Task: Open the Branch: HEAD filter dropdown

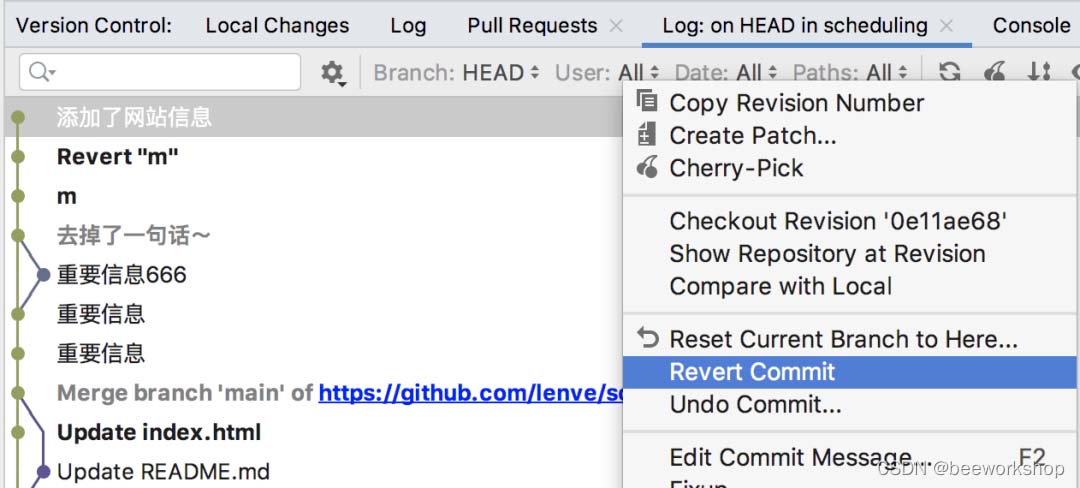Action: click(x=456, y=72)
